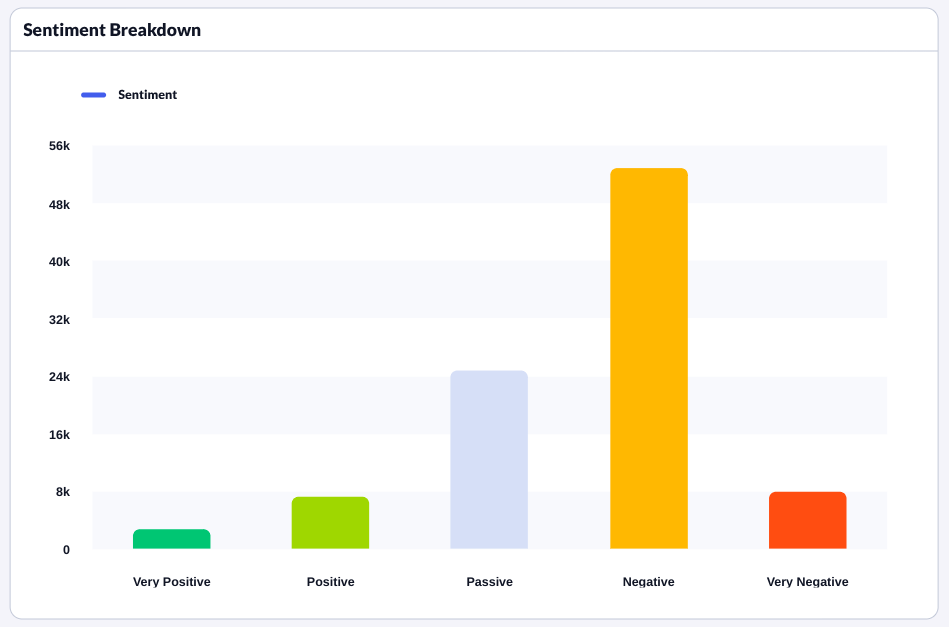Click the 40k y-axis tick label
Viewport: 949px width, 627px height.
click(59, 261)
